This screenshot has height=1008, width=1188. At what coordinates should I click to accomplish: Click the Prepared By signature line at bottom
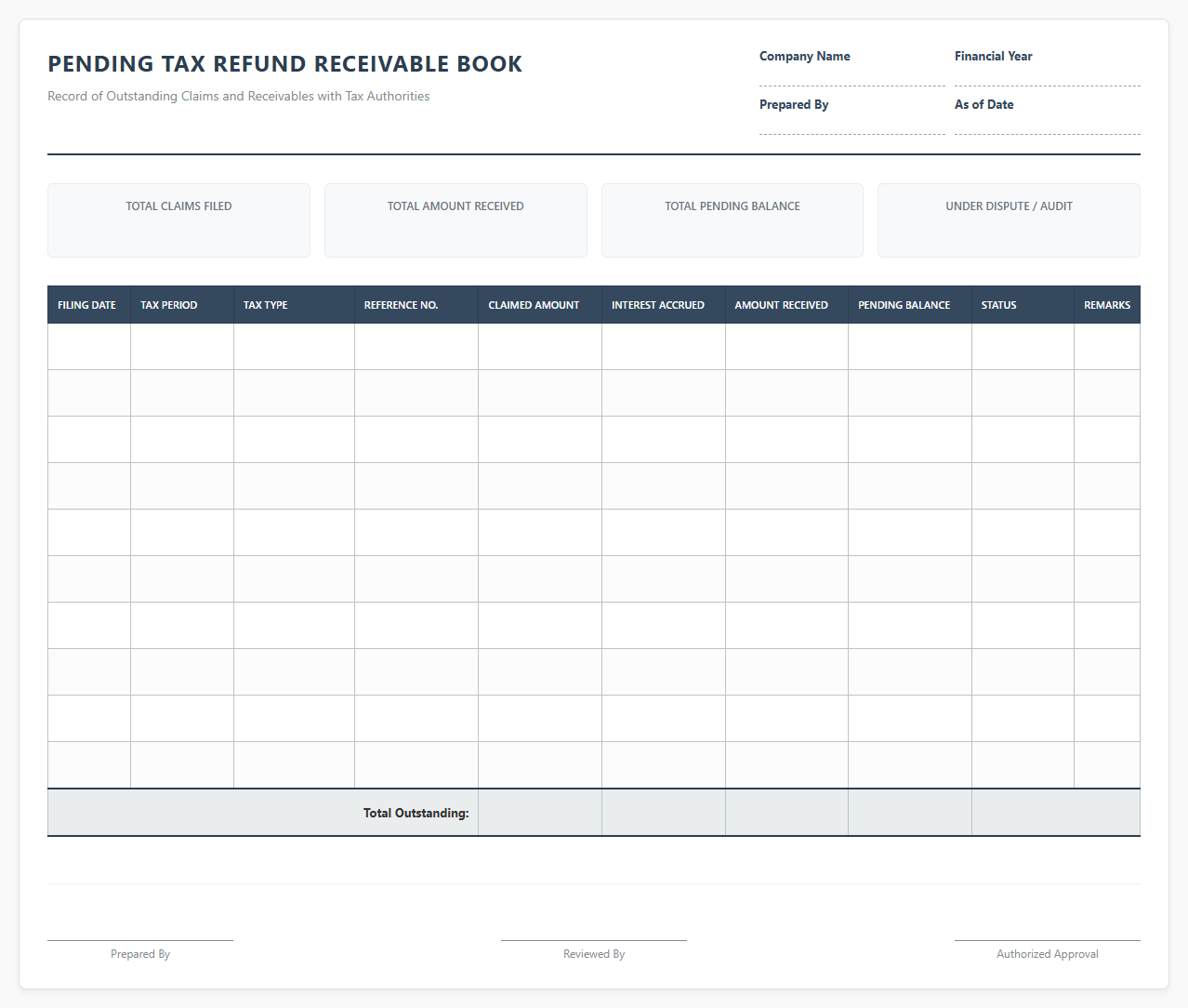[140, 941]
